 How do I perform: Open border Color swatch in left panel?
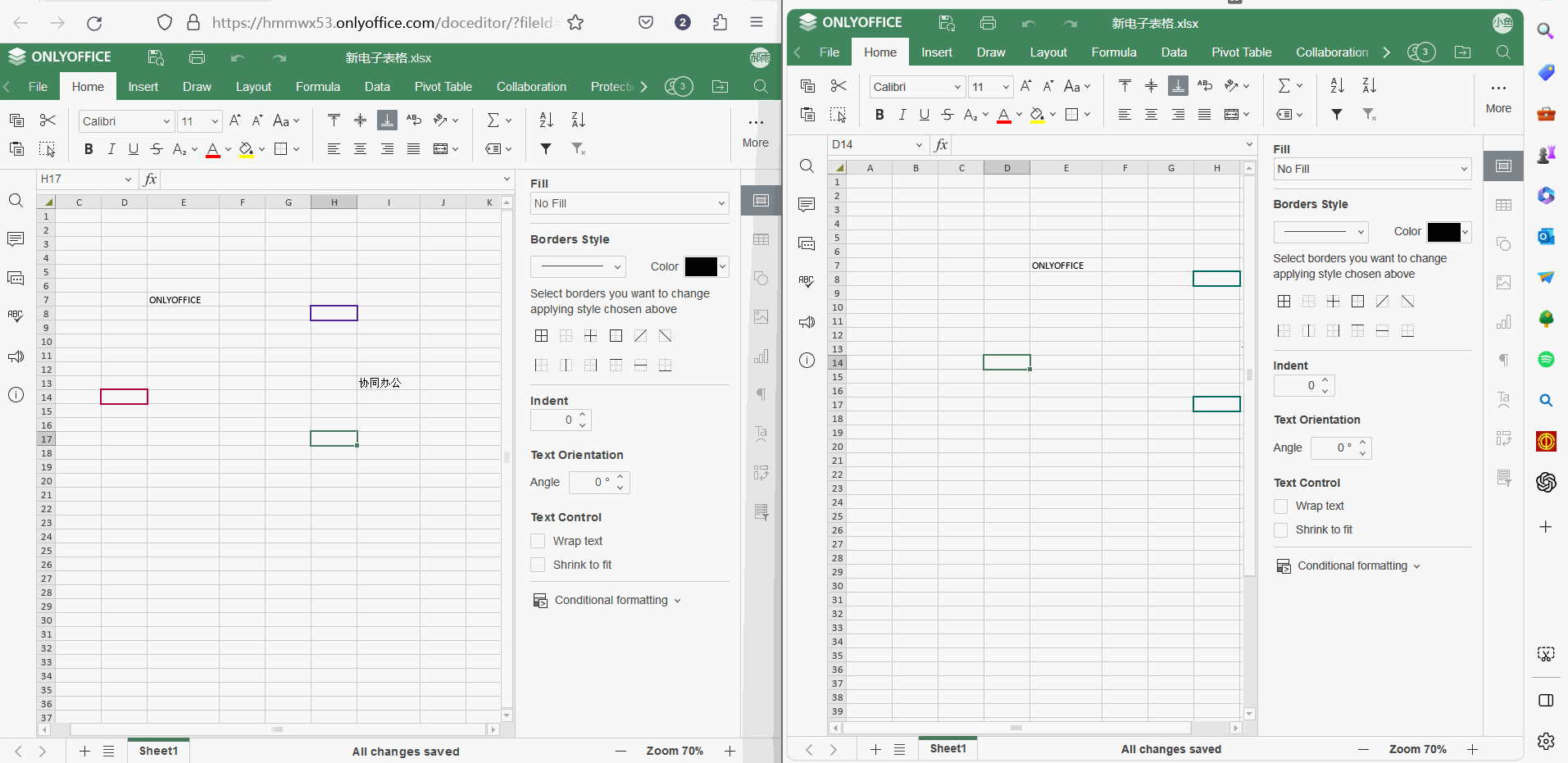(706, 266)
